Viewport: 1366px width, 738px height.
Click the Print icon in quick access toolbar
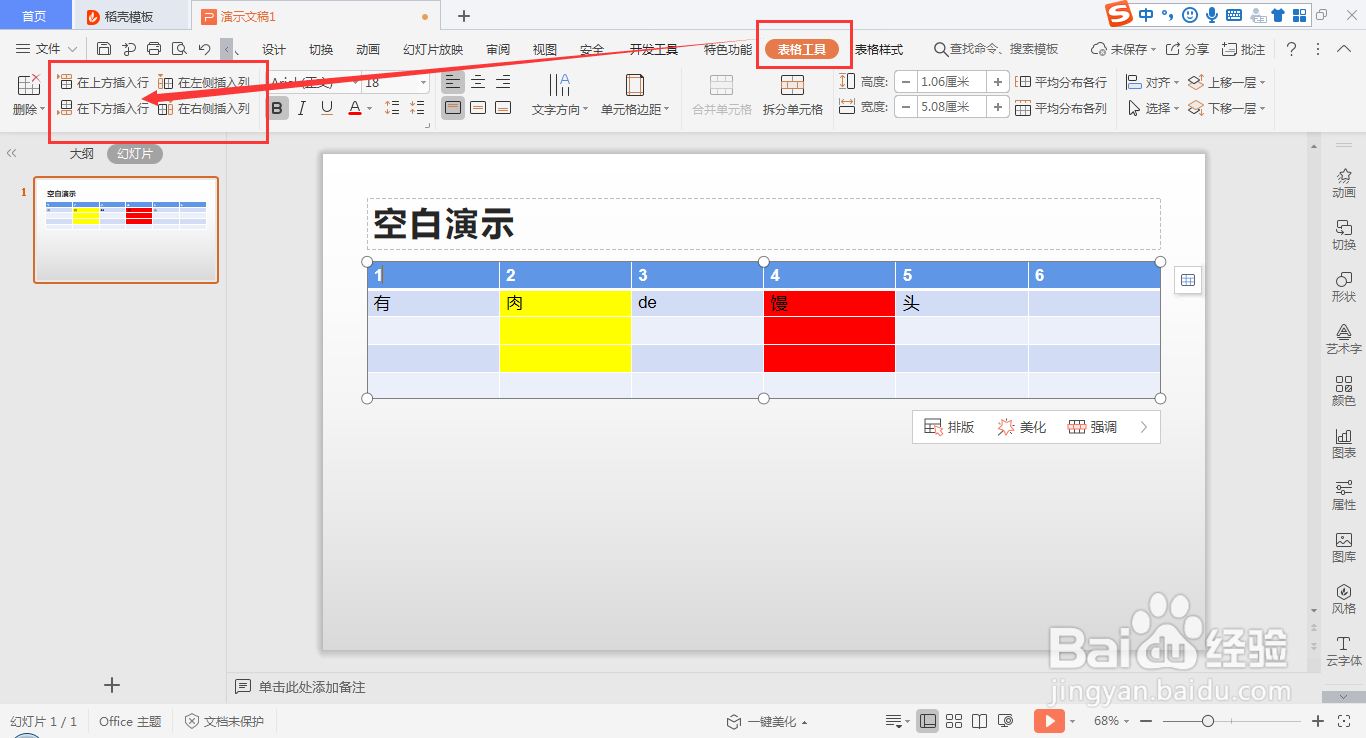coord(154,49)
